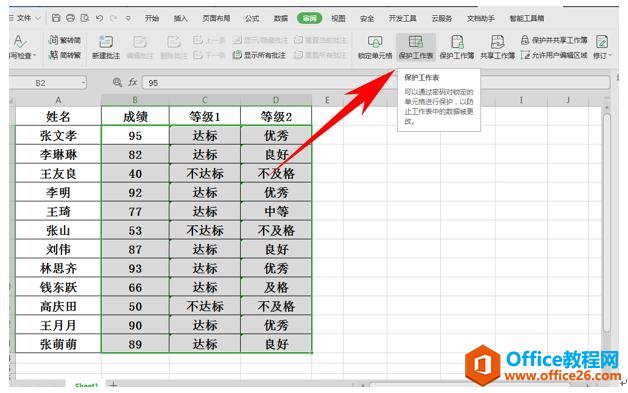
Task: Switch to the 插入 tab
Action: 180,18
